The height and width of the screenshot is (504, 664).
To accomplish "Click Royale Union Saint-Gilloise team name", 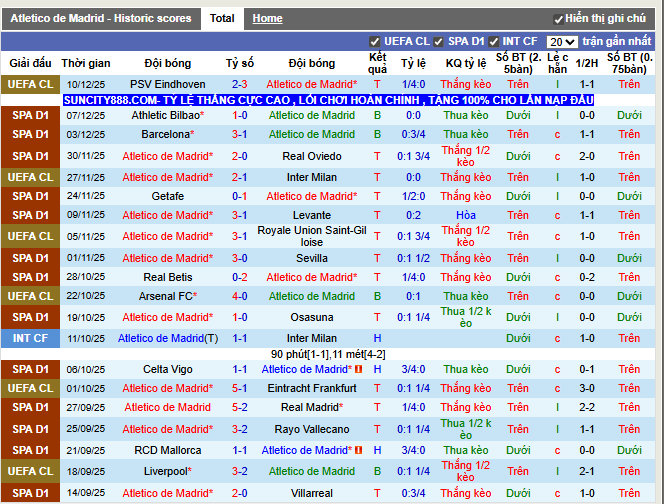I will (312, 236).
